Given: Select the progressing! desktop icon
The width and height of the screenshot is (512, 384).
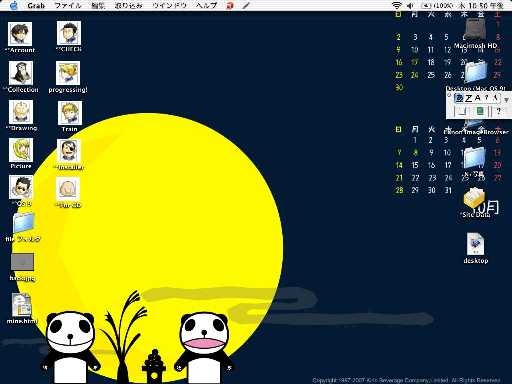Looking at the screenshot, I should (x=68, y=73).
